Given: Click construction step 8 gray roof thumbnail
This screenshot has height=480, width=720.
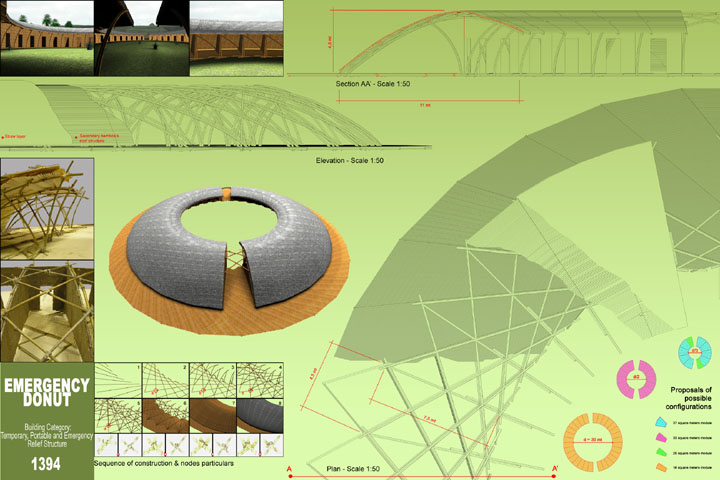Looking at the screenshot, I should pos(259,416).
